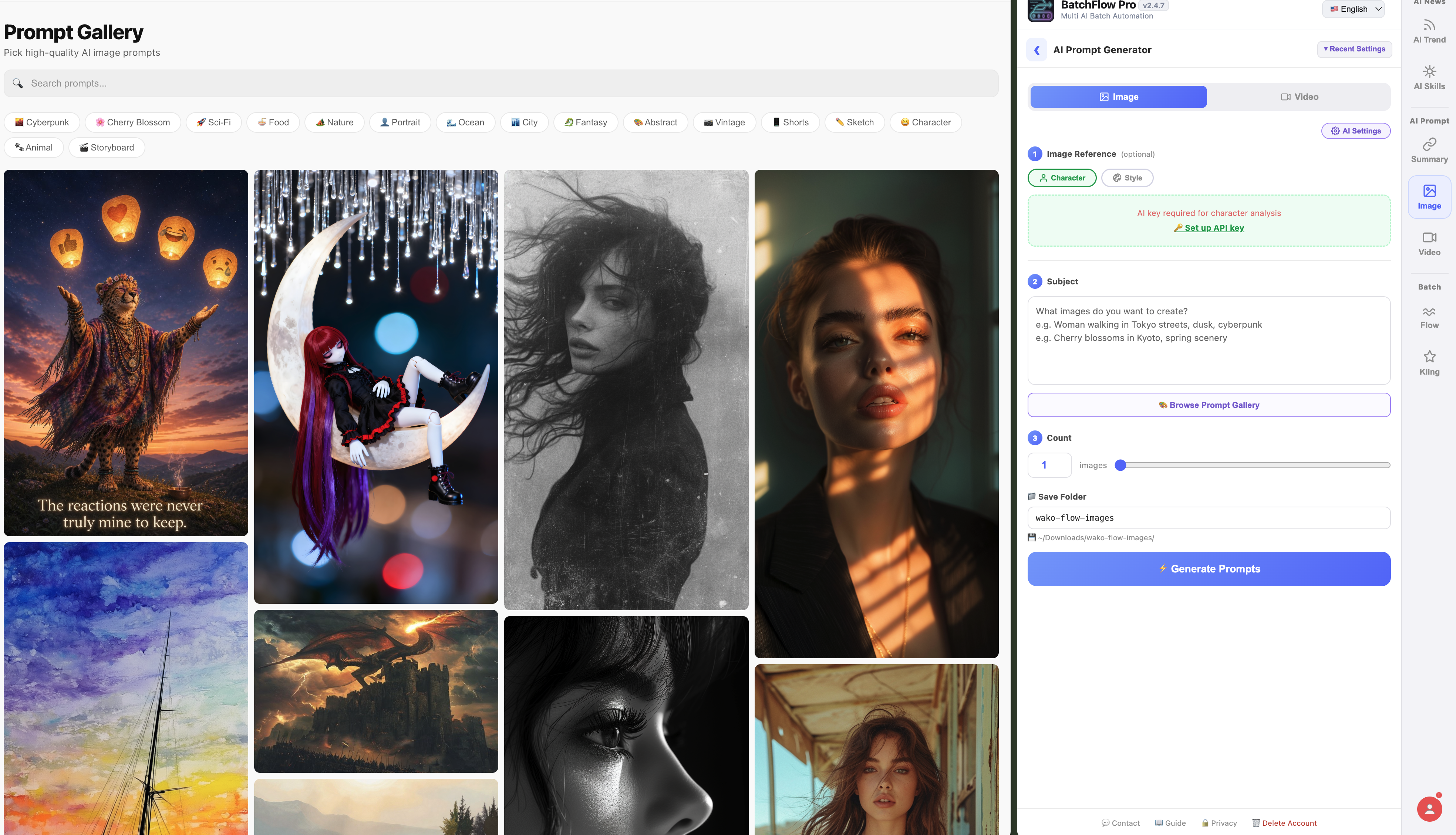Screen dimensions: 1456x835
Task: Click the Search prompts field
Action: click(501, 83)
